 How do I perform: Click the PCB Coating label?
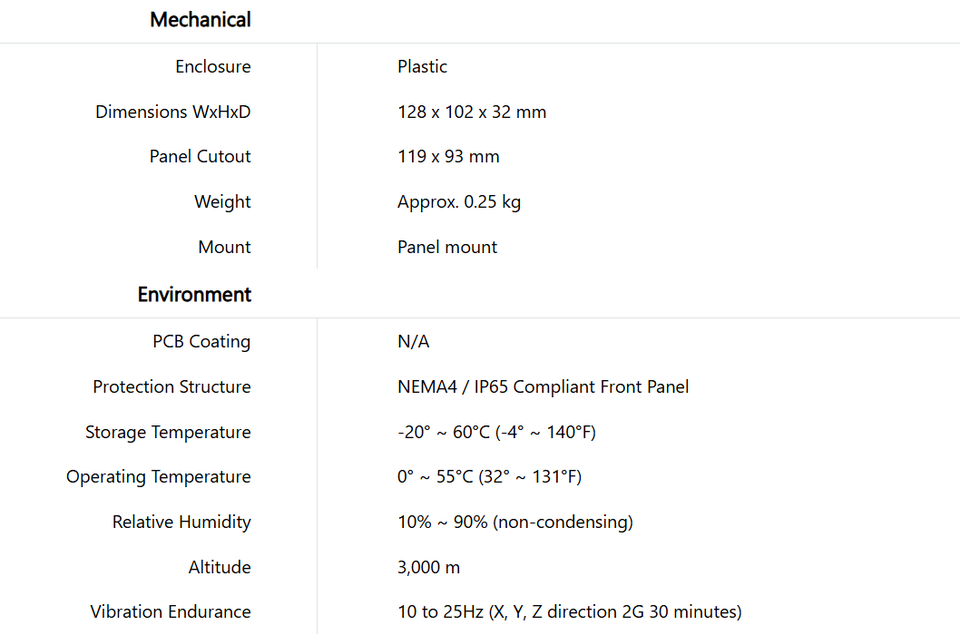coord(201,341)
